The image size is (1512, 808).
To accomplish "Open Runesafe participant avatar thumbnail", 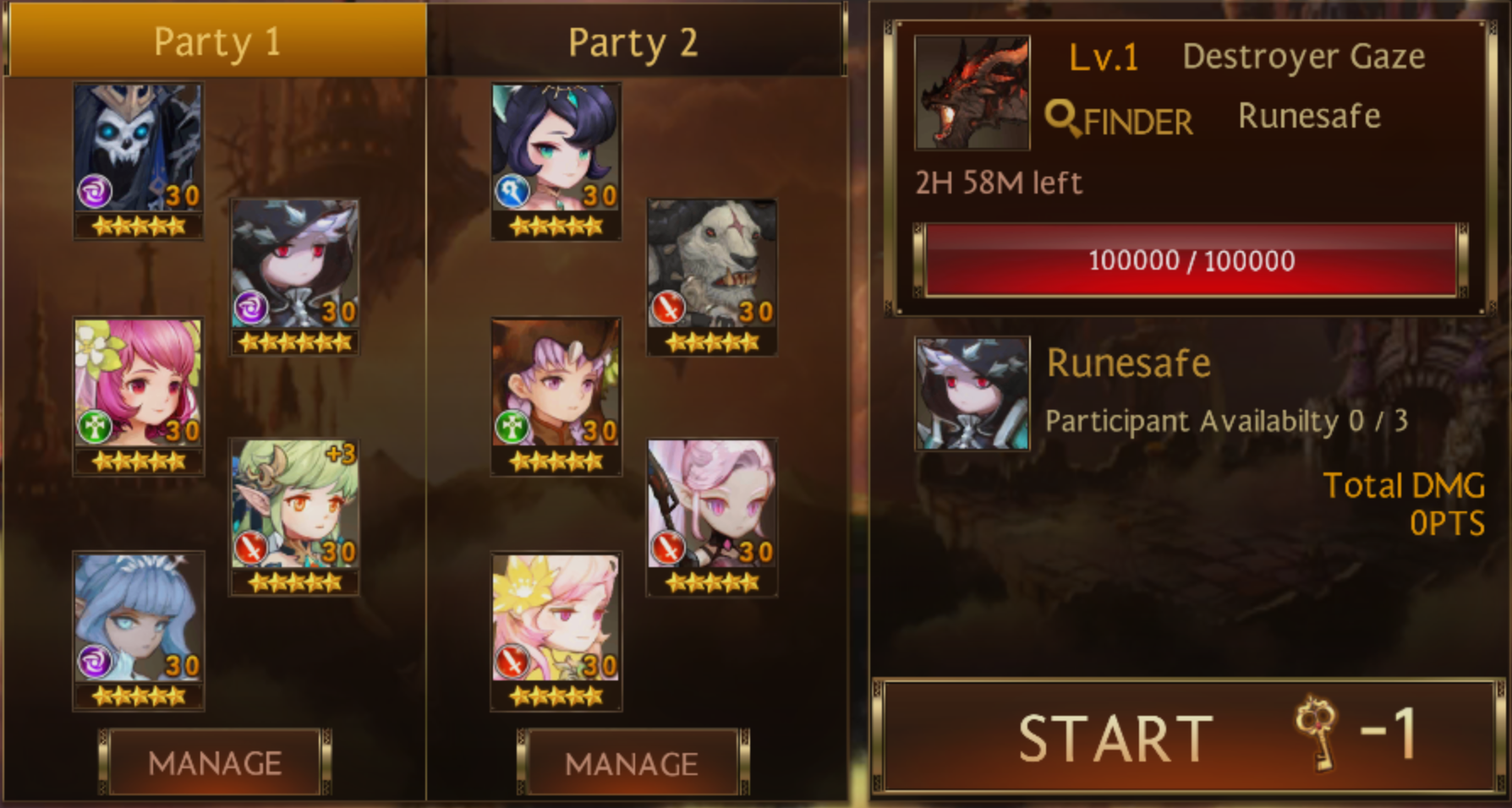I will coord(972,393).
